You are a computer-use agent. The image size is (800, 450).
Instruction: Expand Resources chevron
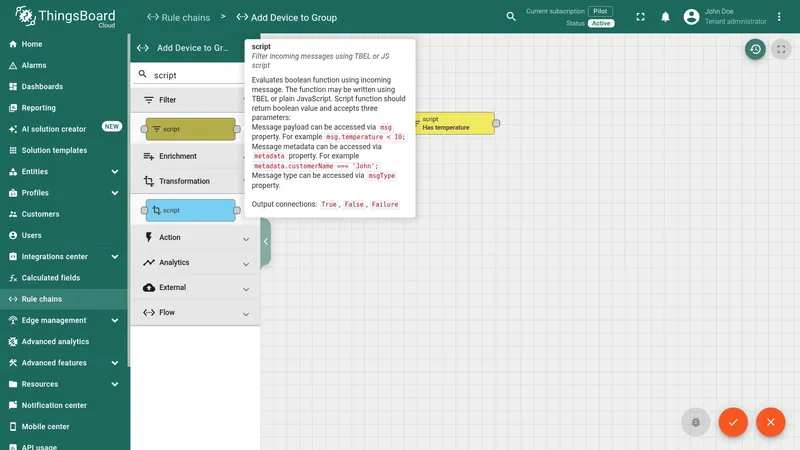tap(115, 384)
